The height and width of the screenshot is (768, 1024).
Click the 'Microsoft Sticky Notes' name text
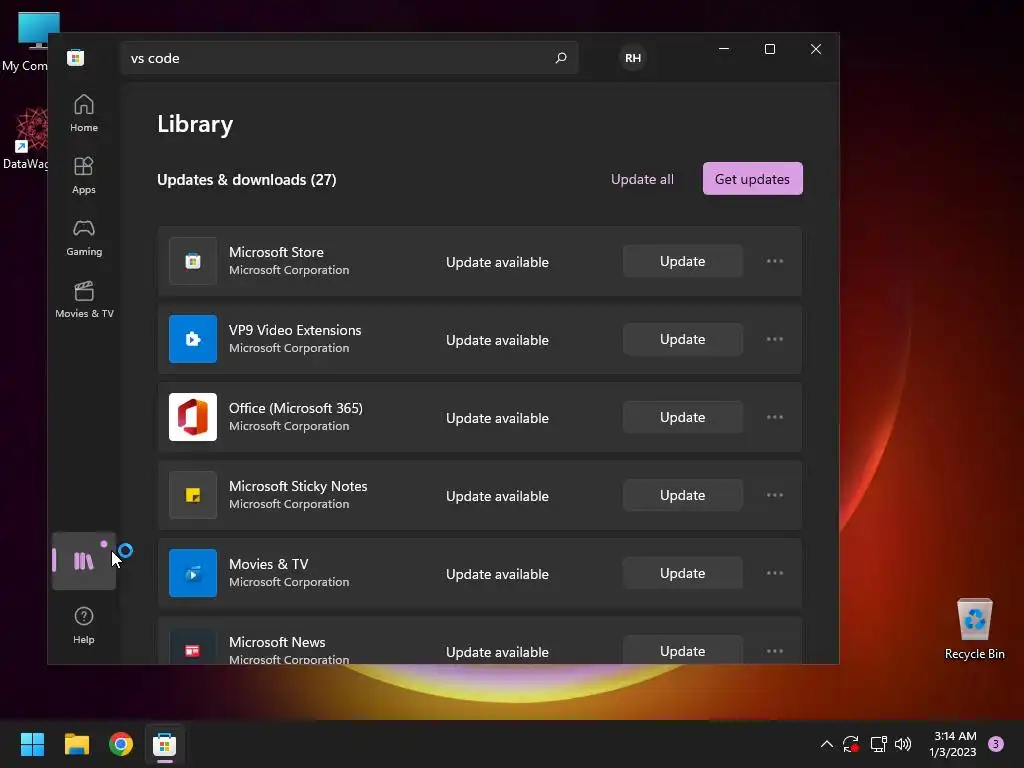[x=298, y=486]
